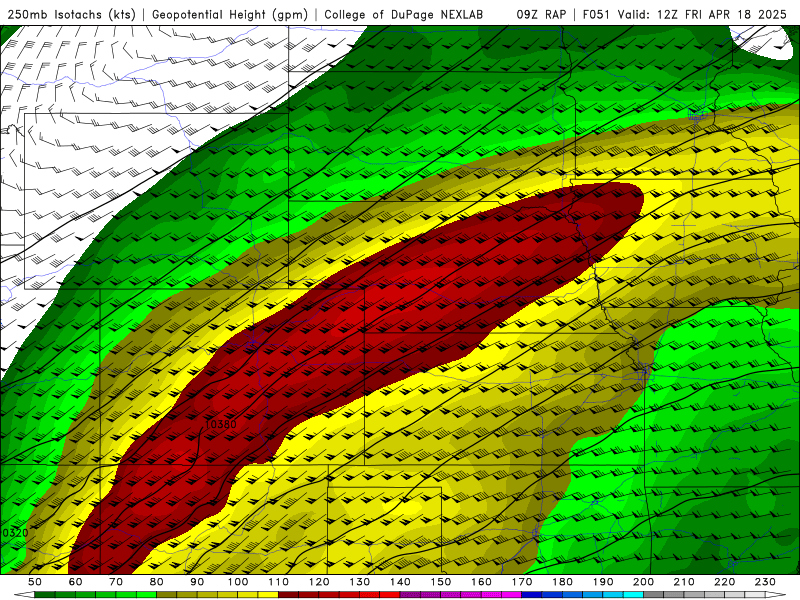
Task: Pick the dark red swatch beneath 110
Action: click(288, 594)
